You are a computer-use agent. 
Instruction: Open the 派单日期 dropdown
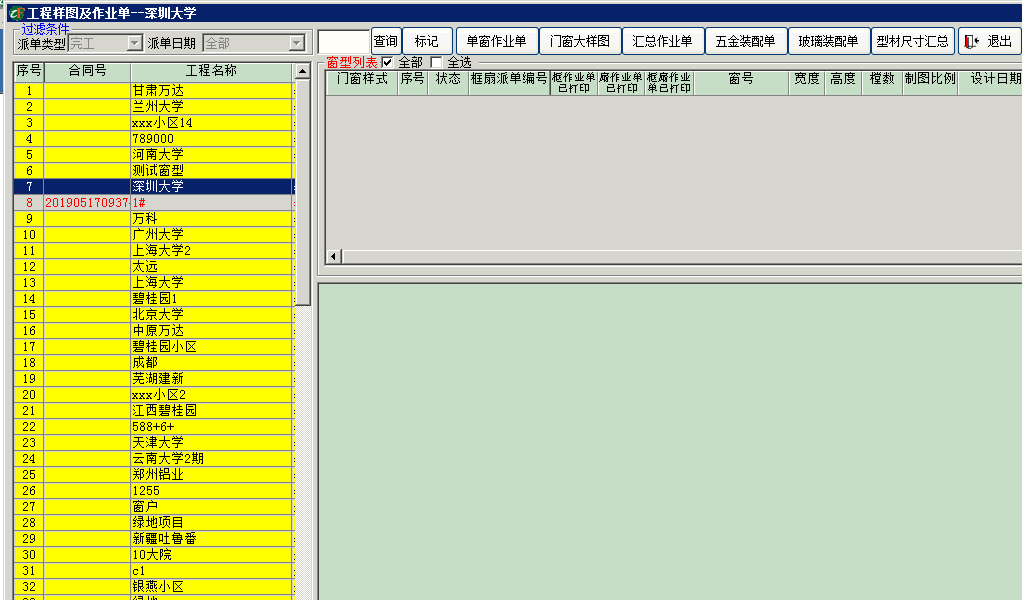296,42
